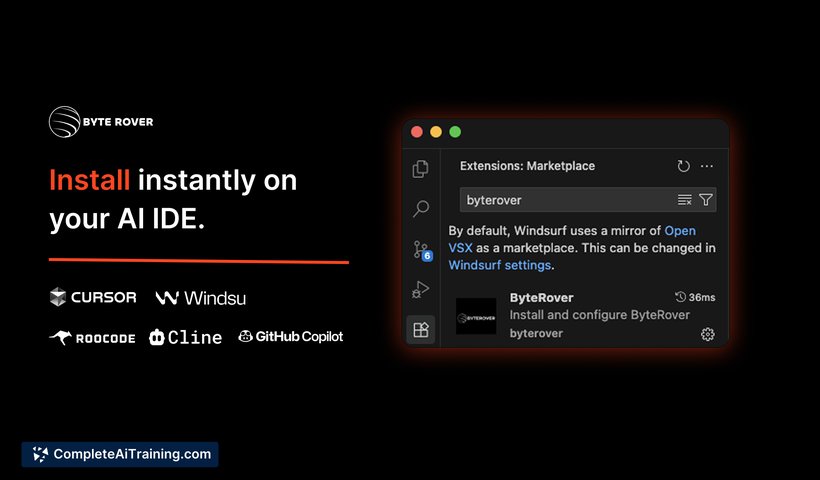Click the Cline robot logo

point(185,337)
